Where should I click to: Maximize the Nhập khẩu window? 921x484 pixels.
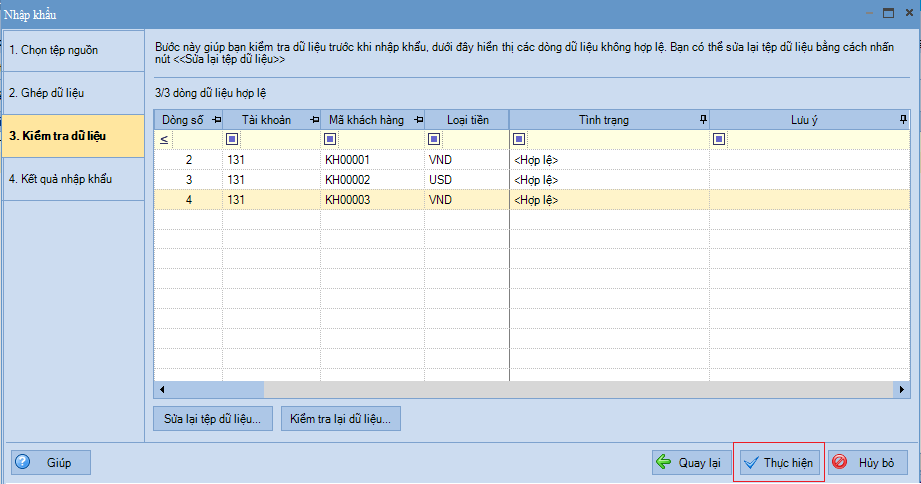coord(889,13)
